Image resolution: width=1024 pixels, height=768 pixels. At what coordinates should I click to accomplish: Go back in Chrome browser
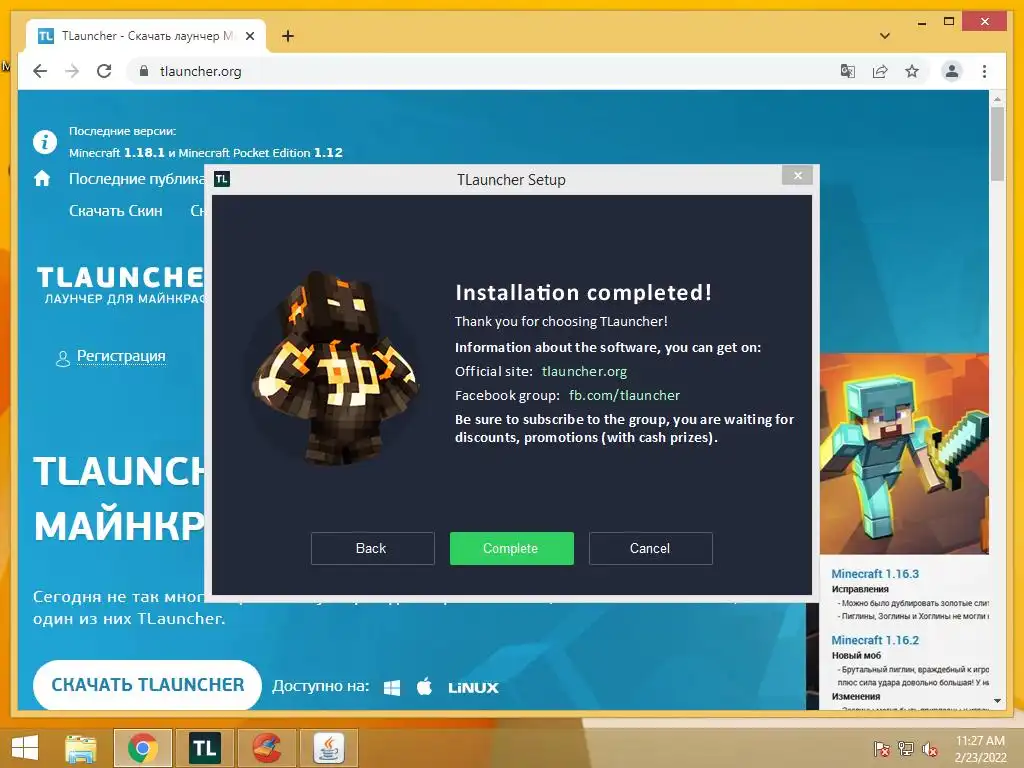point(40,71)
